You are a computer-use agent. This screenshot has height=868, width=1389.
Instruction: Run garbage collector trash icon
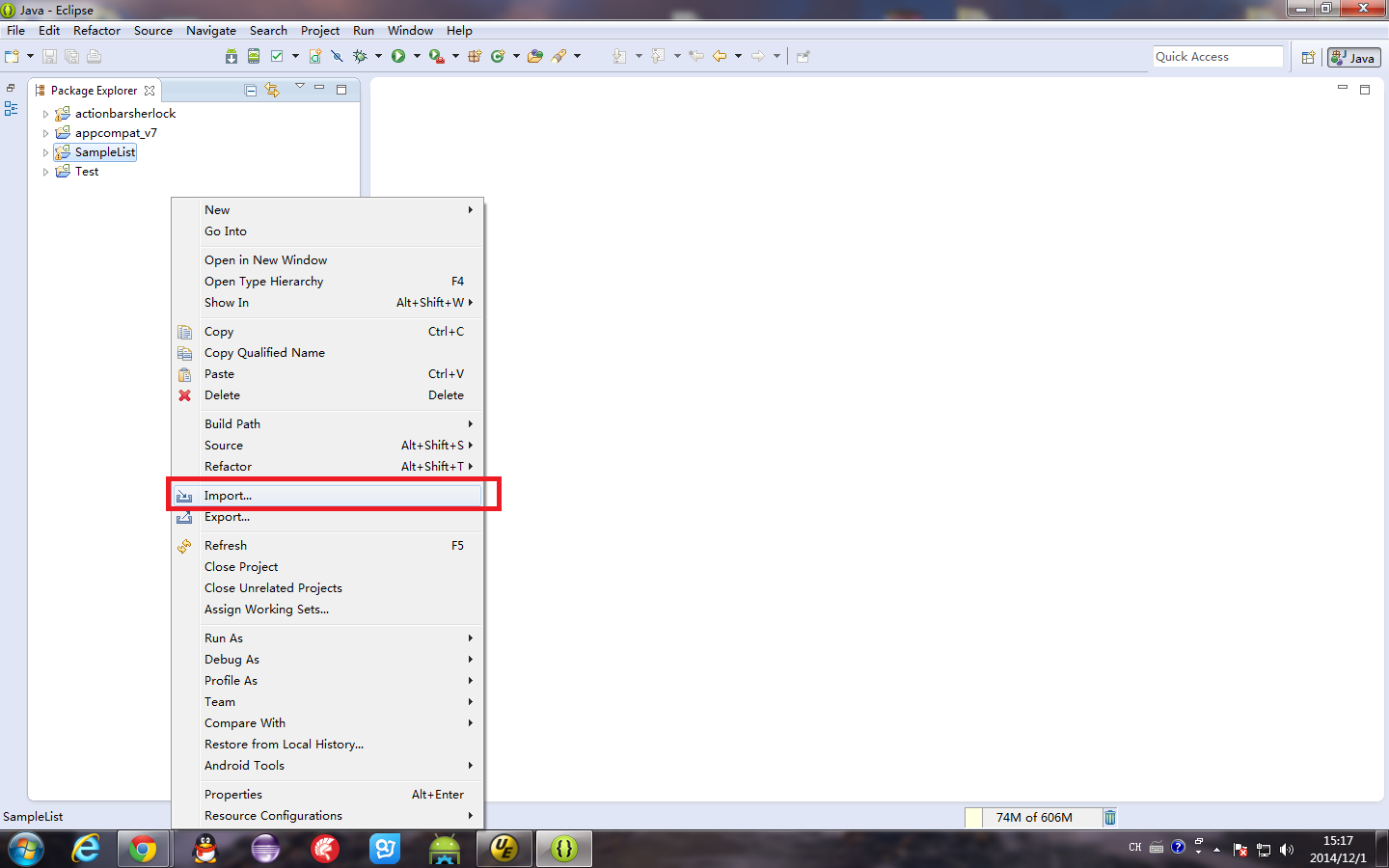[x=1110, y=817]
